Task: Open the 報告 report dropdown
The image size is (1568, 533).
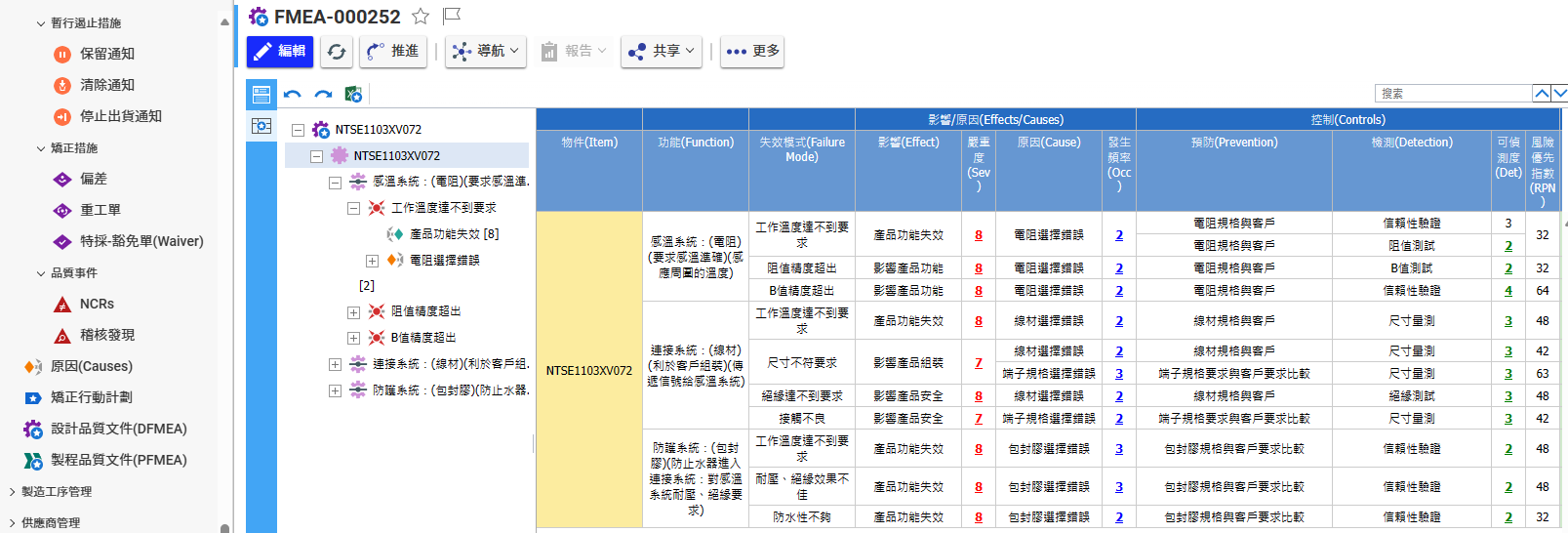Action: coord(574,51)
